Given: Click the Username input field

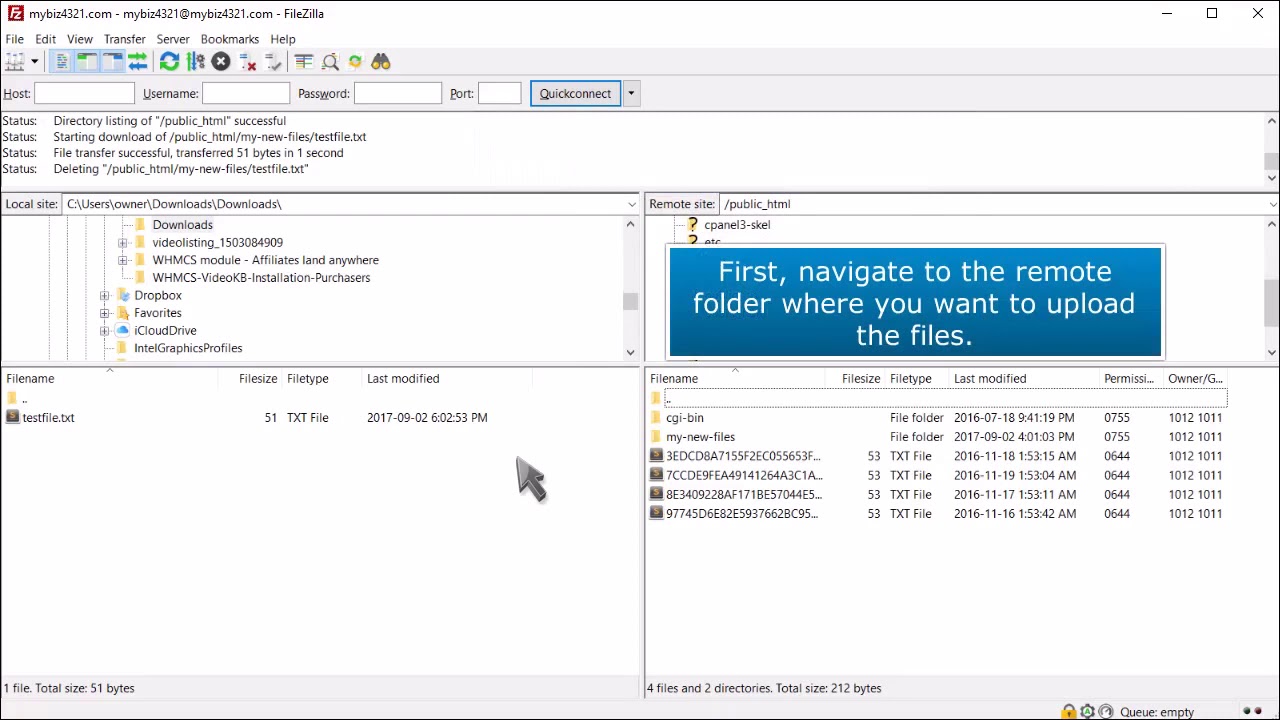Looking at the screenshot, I should (246, 93).
